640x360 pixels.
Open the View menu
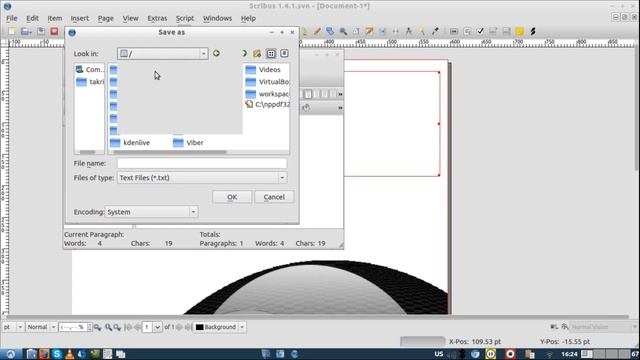pyautogui.click(x=131, y=18)
